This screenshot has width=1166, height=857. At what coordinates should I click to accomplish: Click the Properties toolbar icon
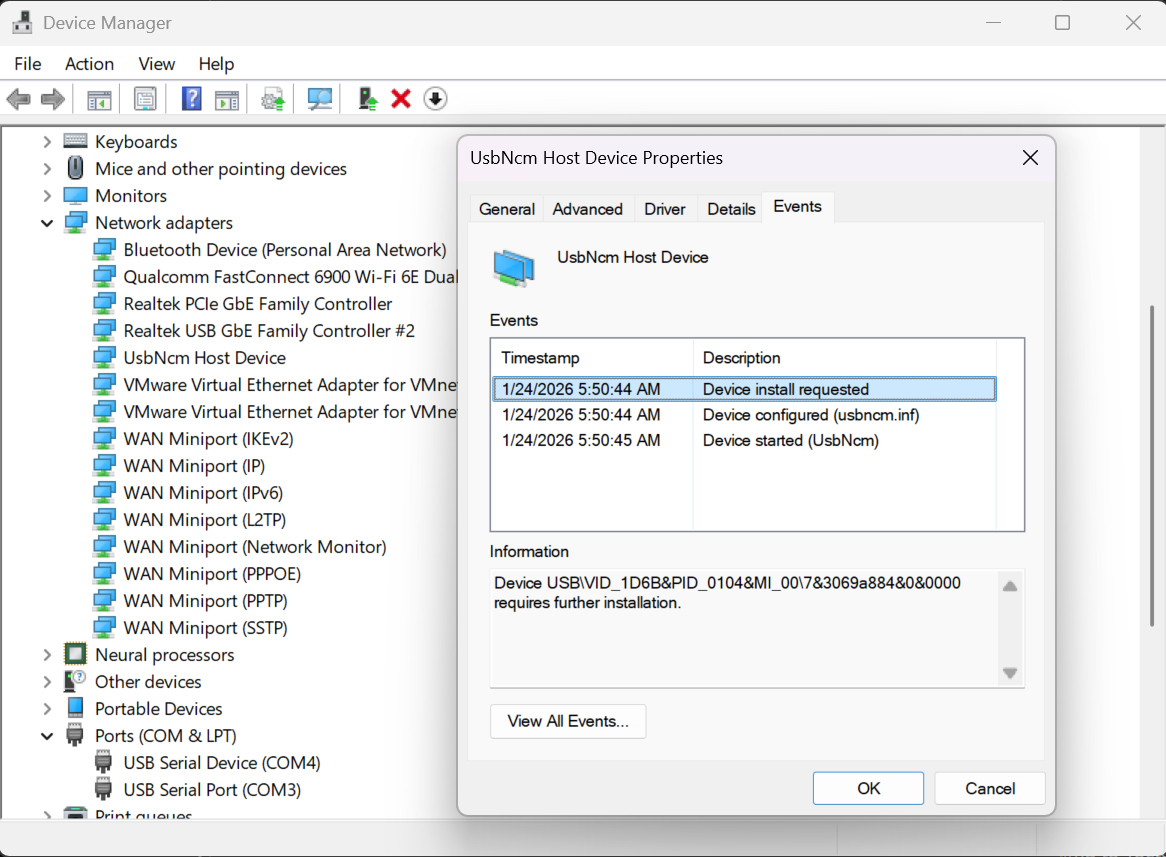[x=145, y=99]
